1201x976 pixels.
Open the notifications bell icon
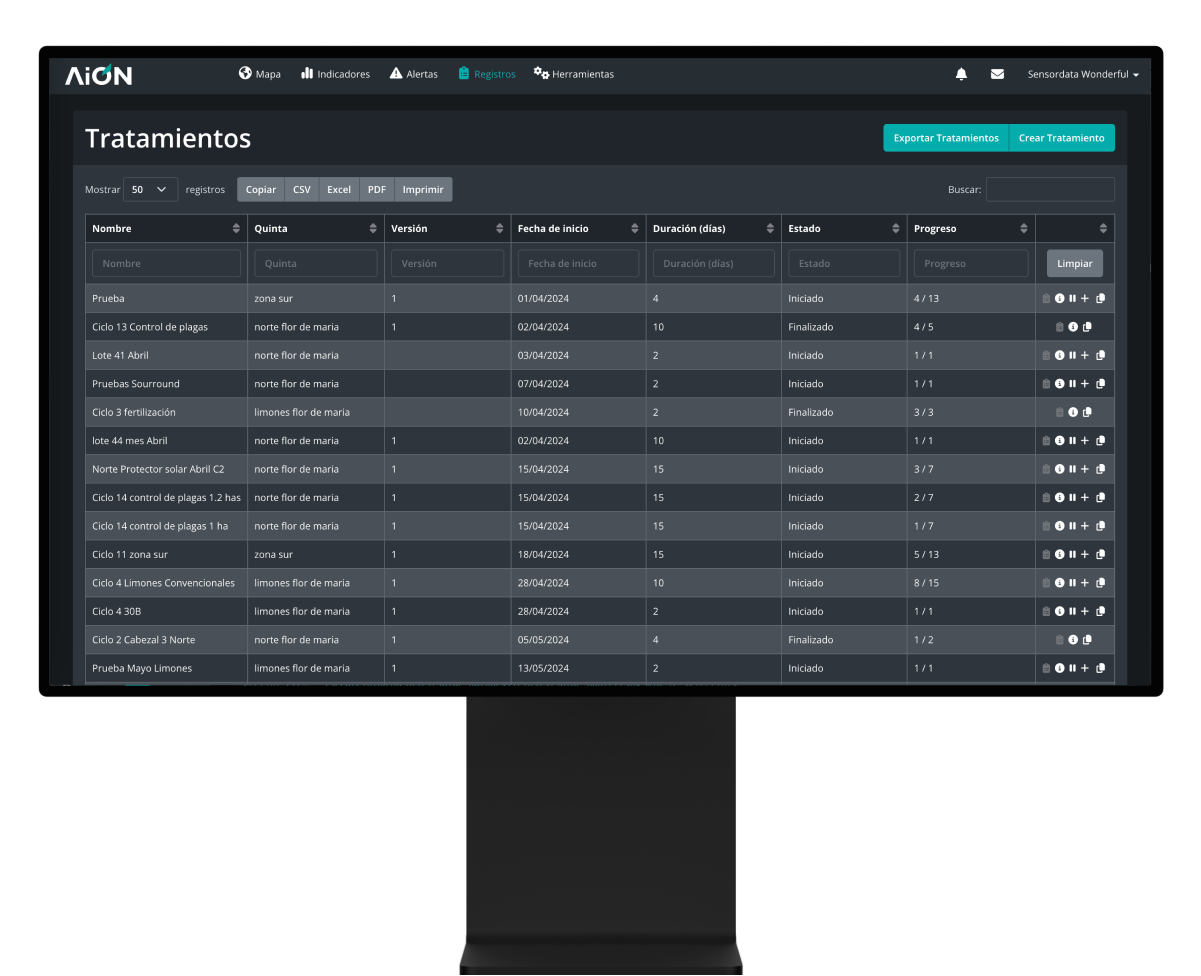(961, 74)
